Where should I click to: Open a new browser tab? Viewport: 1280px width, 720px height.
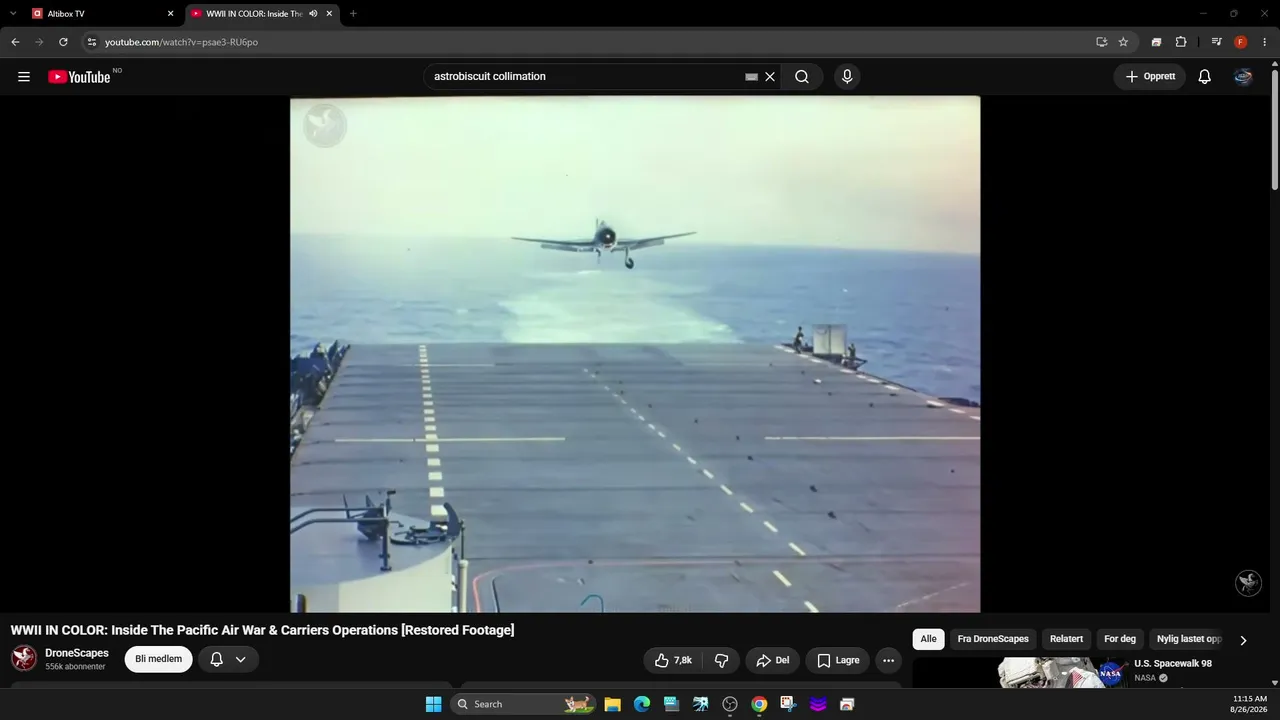tap(353, 14)
